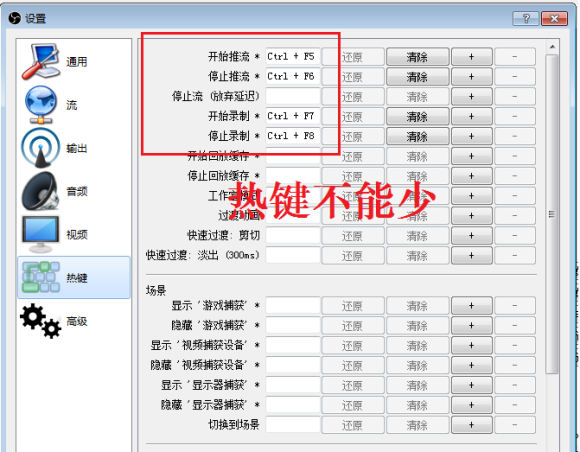580x452 pixels.
Task: Select the 流 stream globe icon
Action: pyautogui.click(x=41, y=105)
